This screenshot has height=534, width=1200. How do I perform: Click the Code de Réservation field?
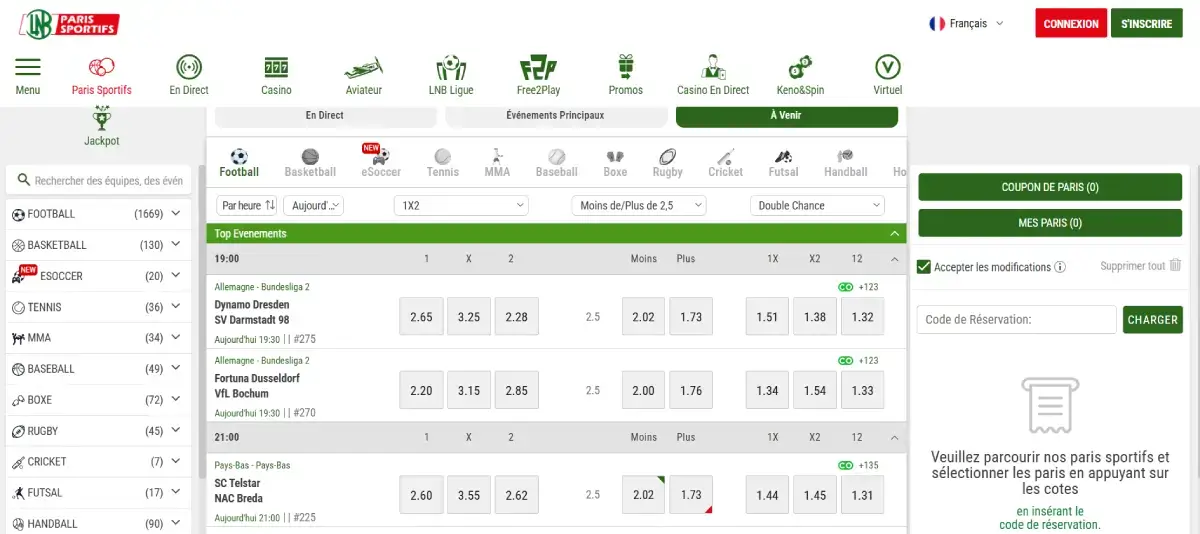pos(1016,320)
